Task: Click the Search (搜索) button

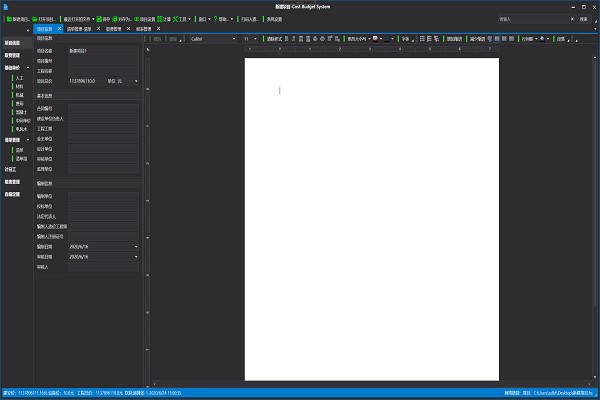Action: click(x=583, y=18)
